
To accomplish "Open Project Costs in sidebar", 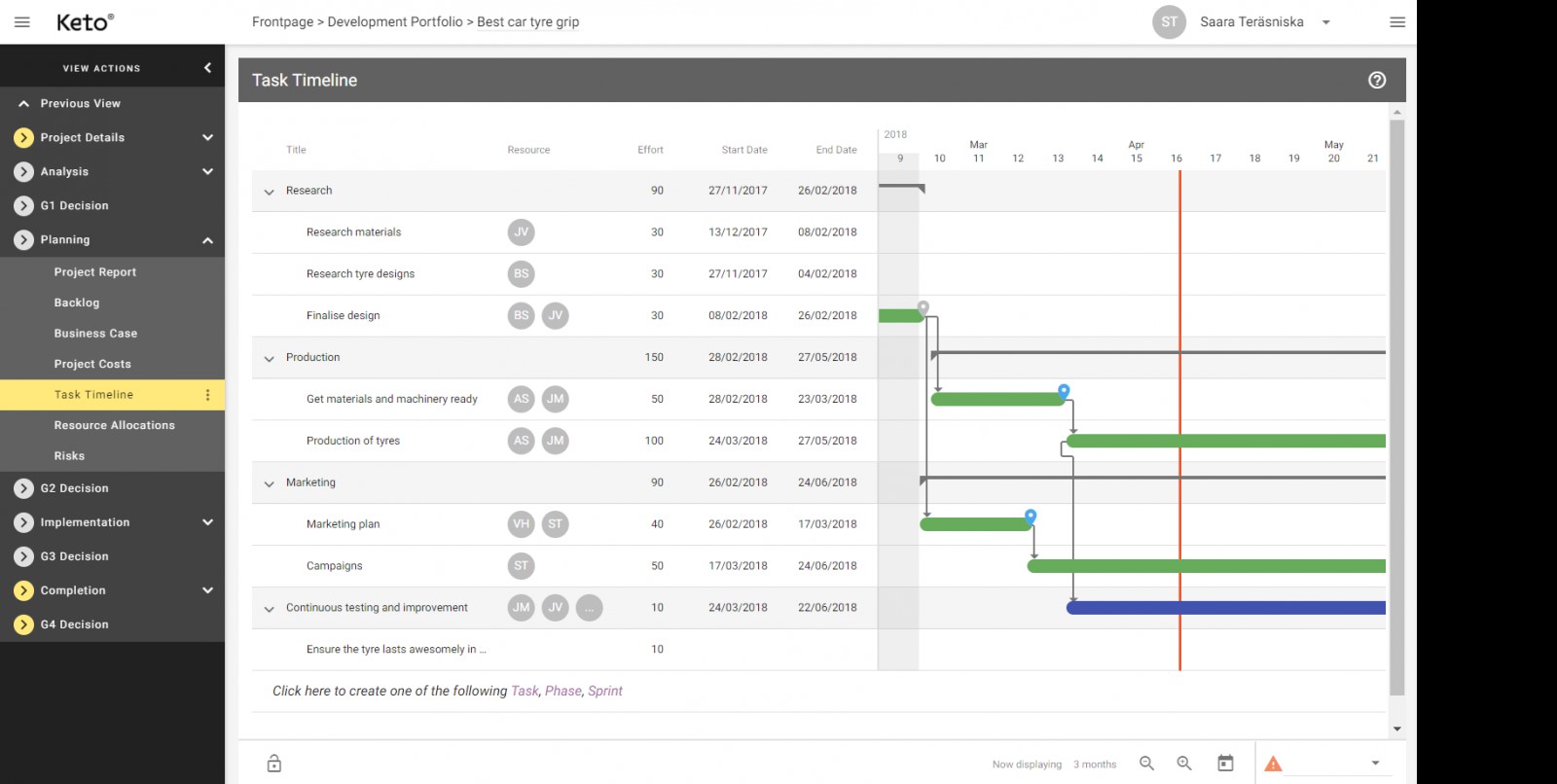I will [x=92, y=364].
